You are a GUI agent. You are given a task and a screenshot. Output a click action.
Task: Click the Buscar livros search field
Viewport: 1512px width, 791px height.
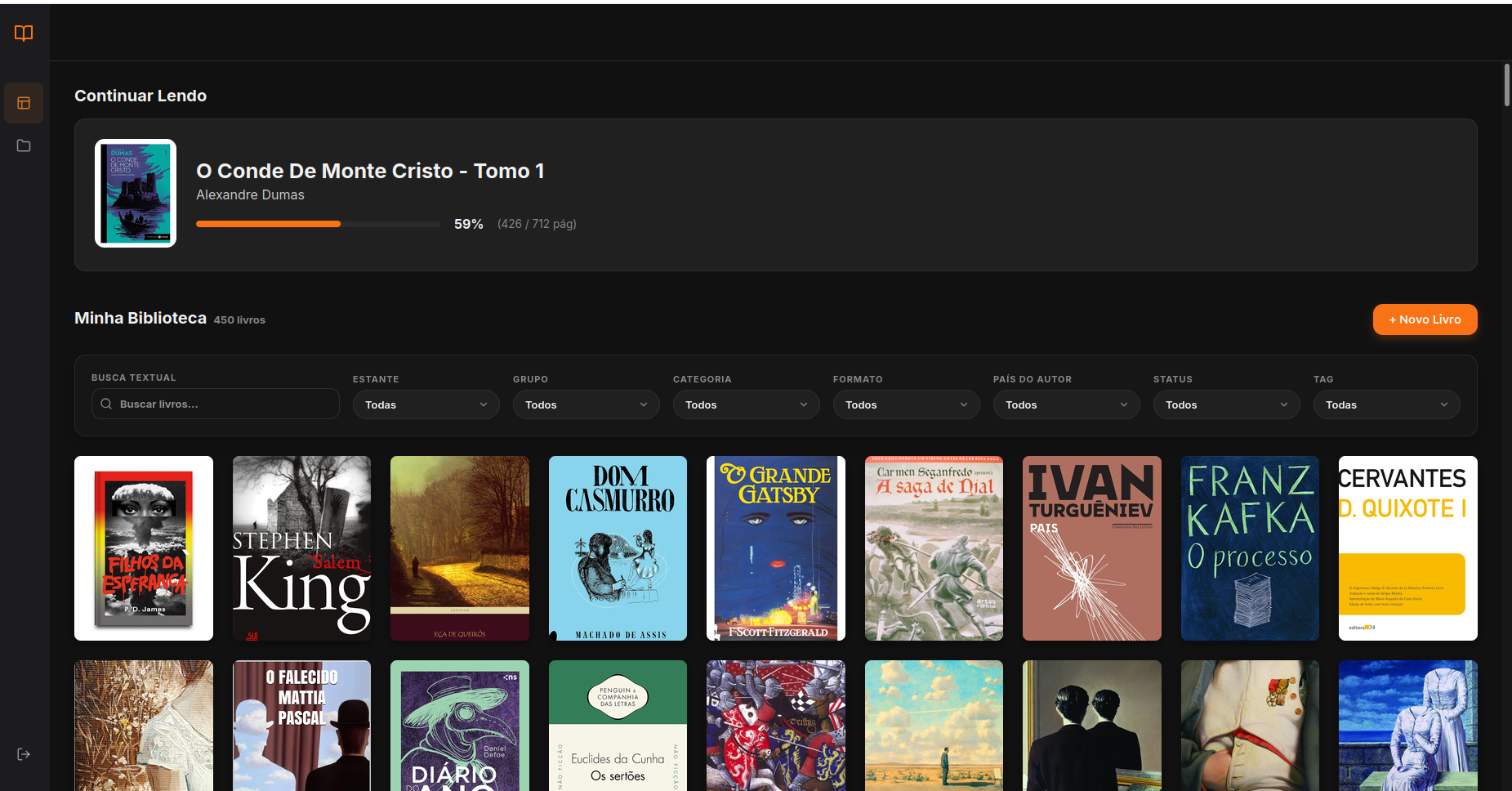point(216,404)
